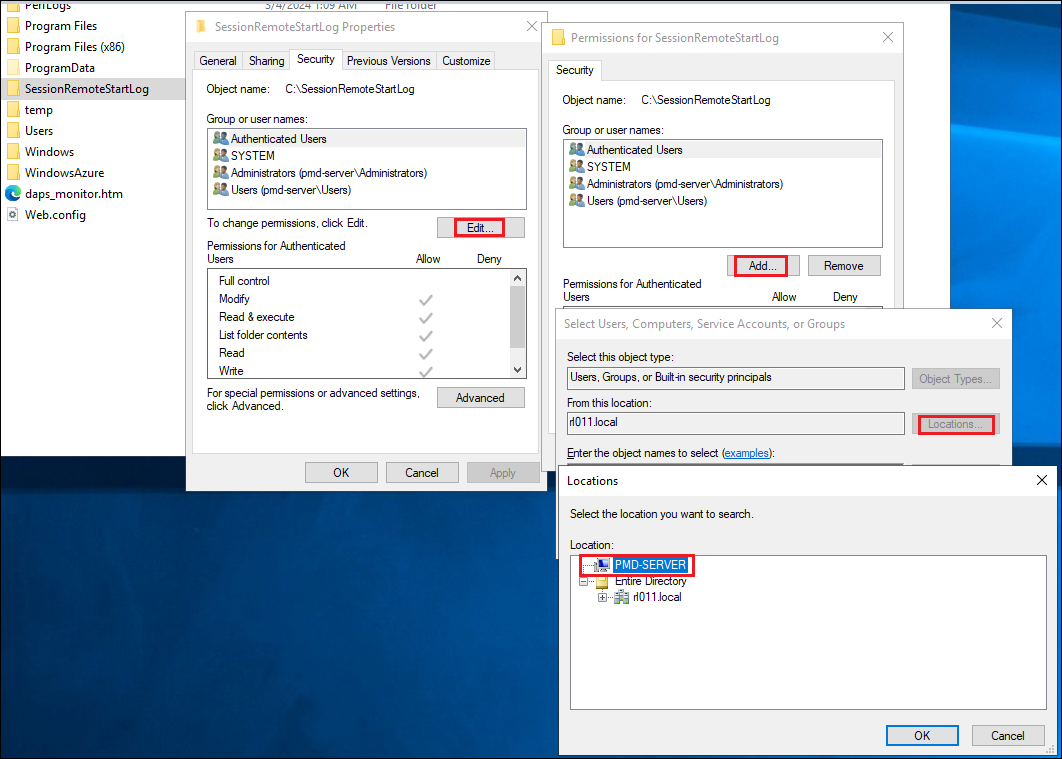This screenshot has width=1062, height=759.
Task: Click the Add... button
Action: coord(763,266)
